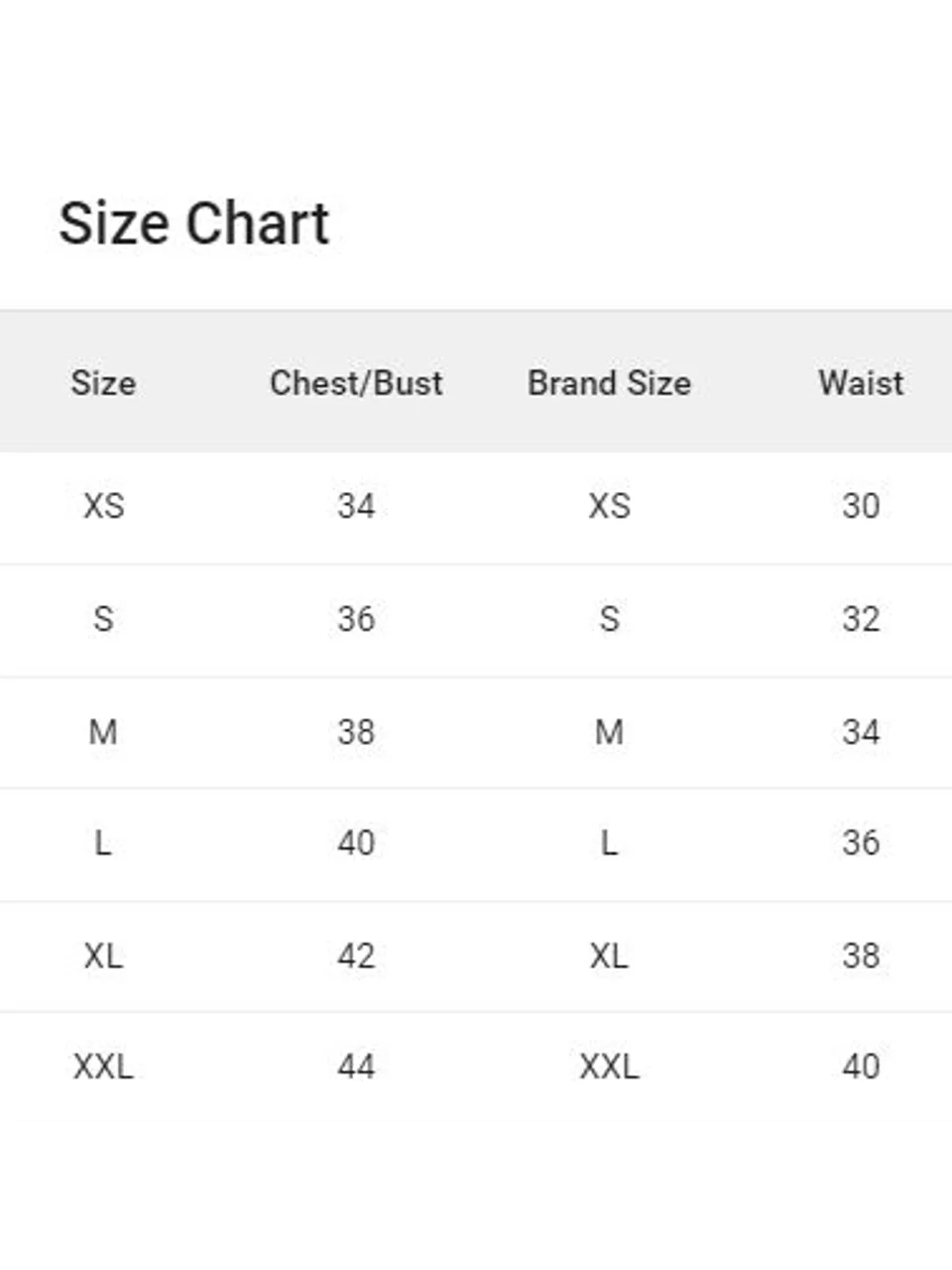This screenshot has width=952, height=1270.
Task: Click waist value 32 in S row
Action: click(x=861, y=619)
